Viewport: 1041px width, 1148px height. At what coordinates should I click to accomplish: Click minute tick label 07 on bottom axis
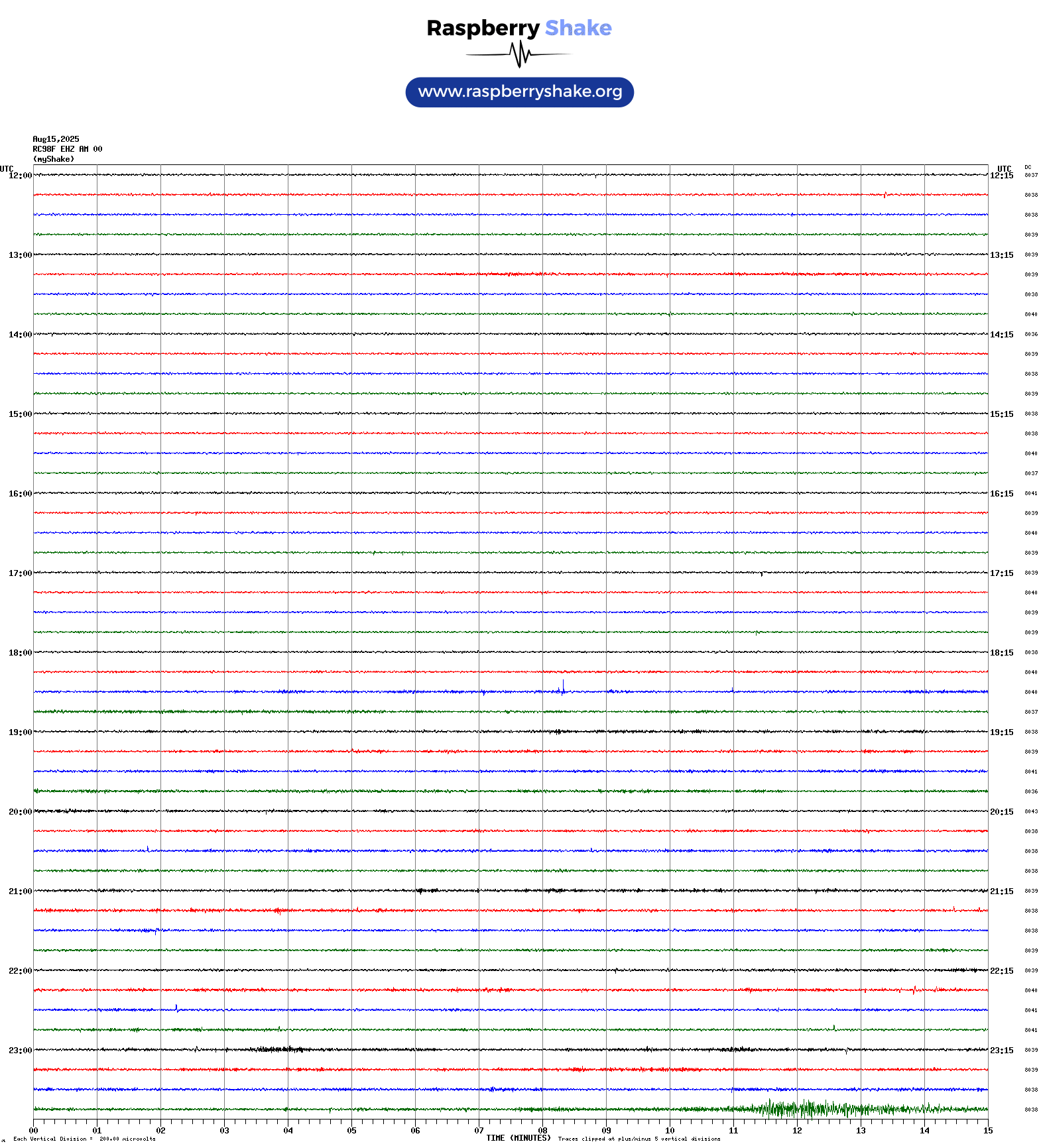pyautogui.click(x=479, y=1131)
